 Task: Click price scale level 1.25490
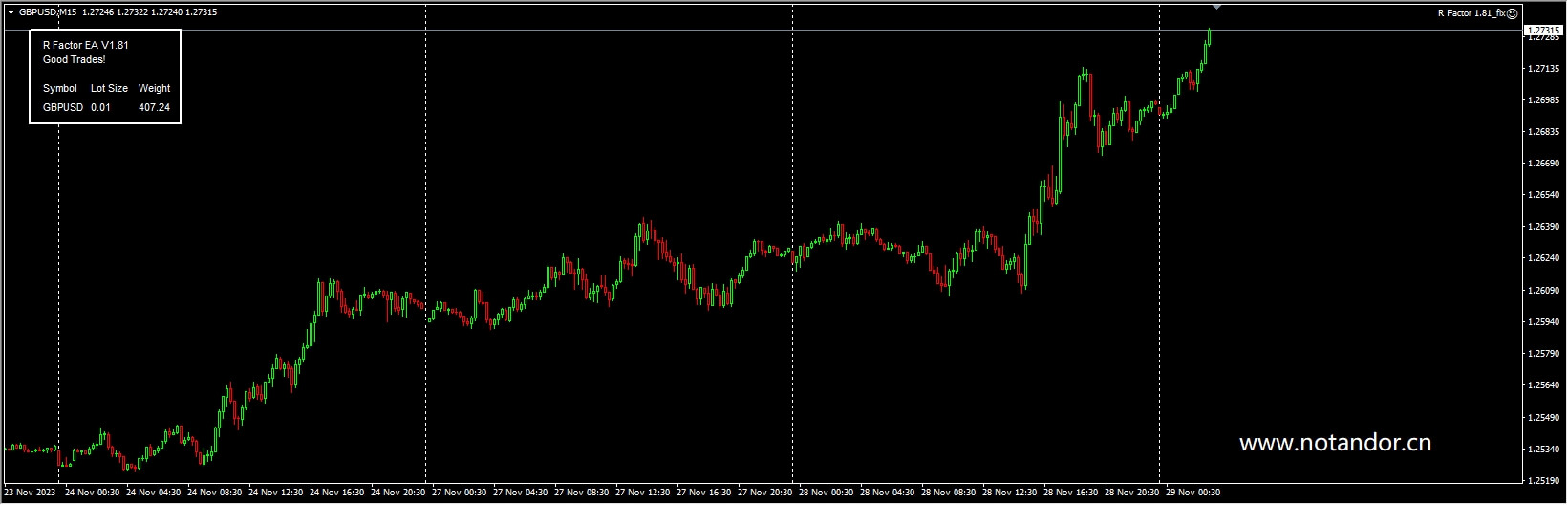(1544, 417)
